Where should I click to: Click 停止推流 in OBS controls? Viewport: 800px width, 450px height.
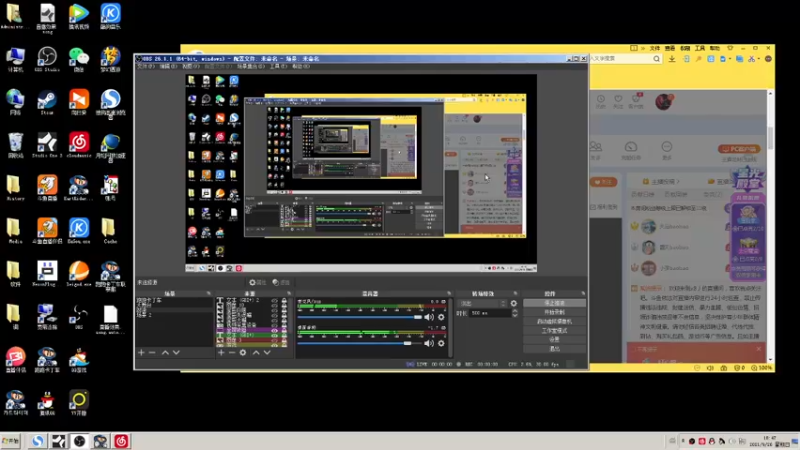(x=554, y=303)
